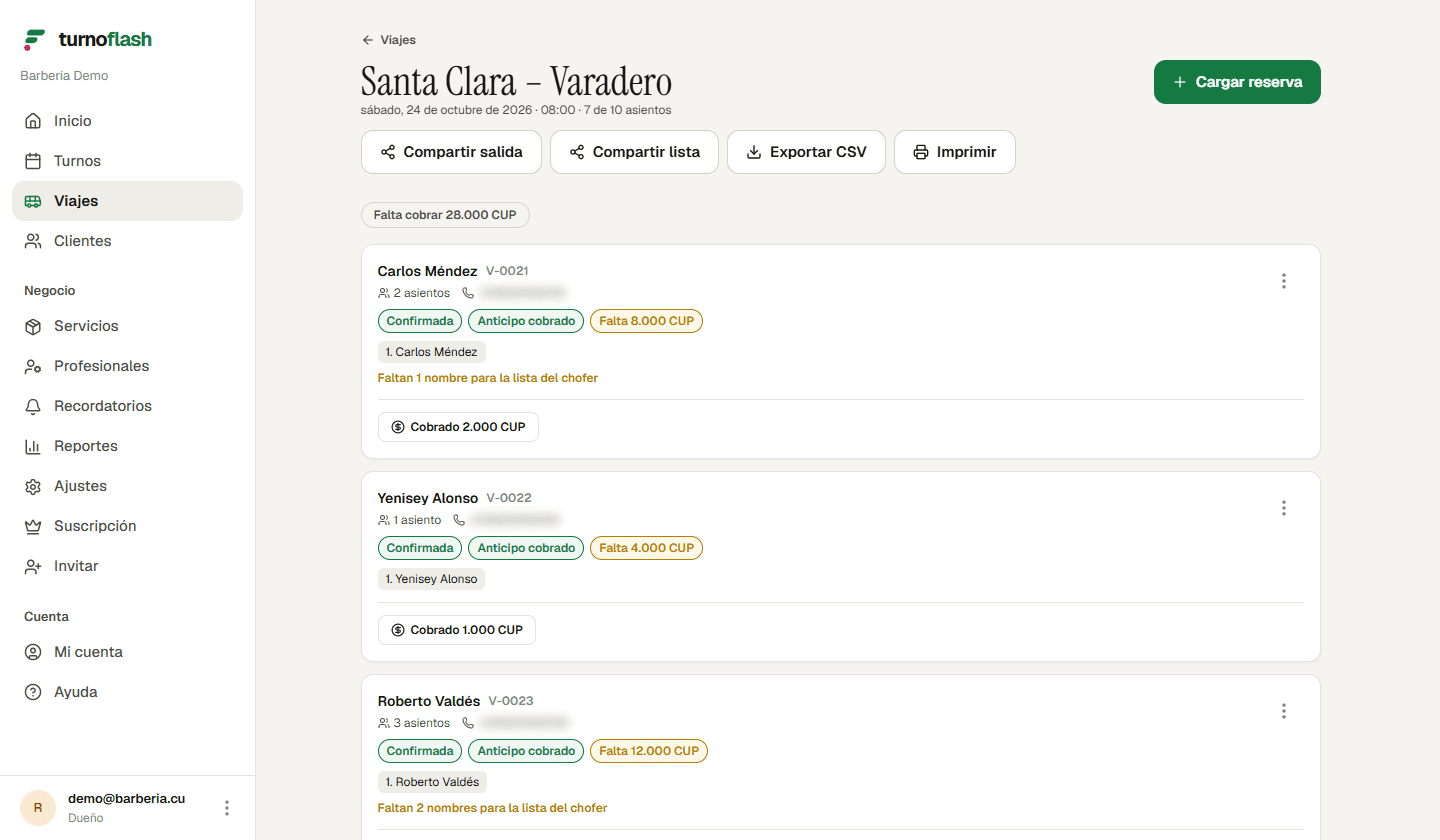
Task: Open Suscripción page
Action: point(127,526)
